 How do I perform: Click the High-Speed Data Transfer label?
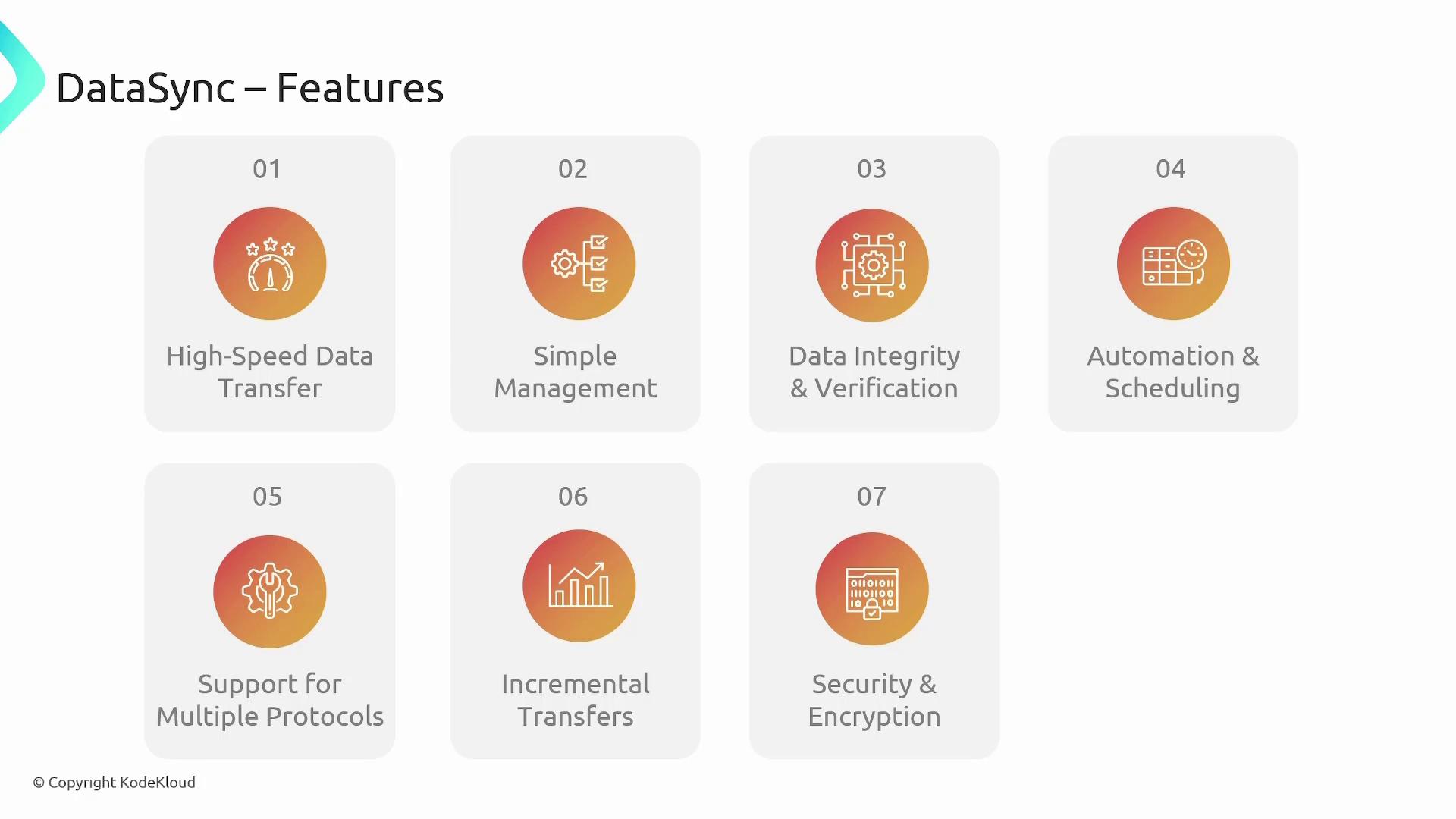point(269,372)
